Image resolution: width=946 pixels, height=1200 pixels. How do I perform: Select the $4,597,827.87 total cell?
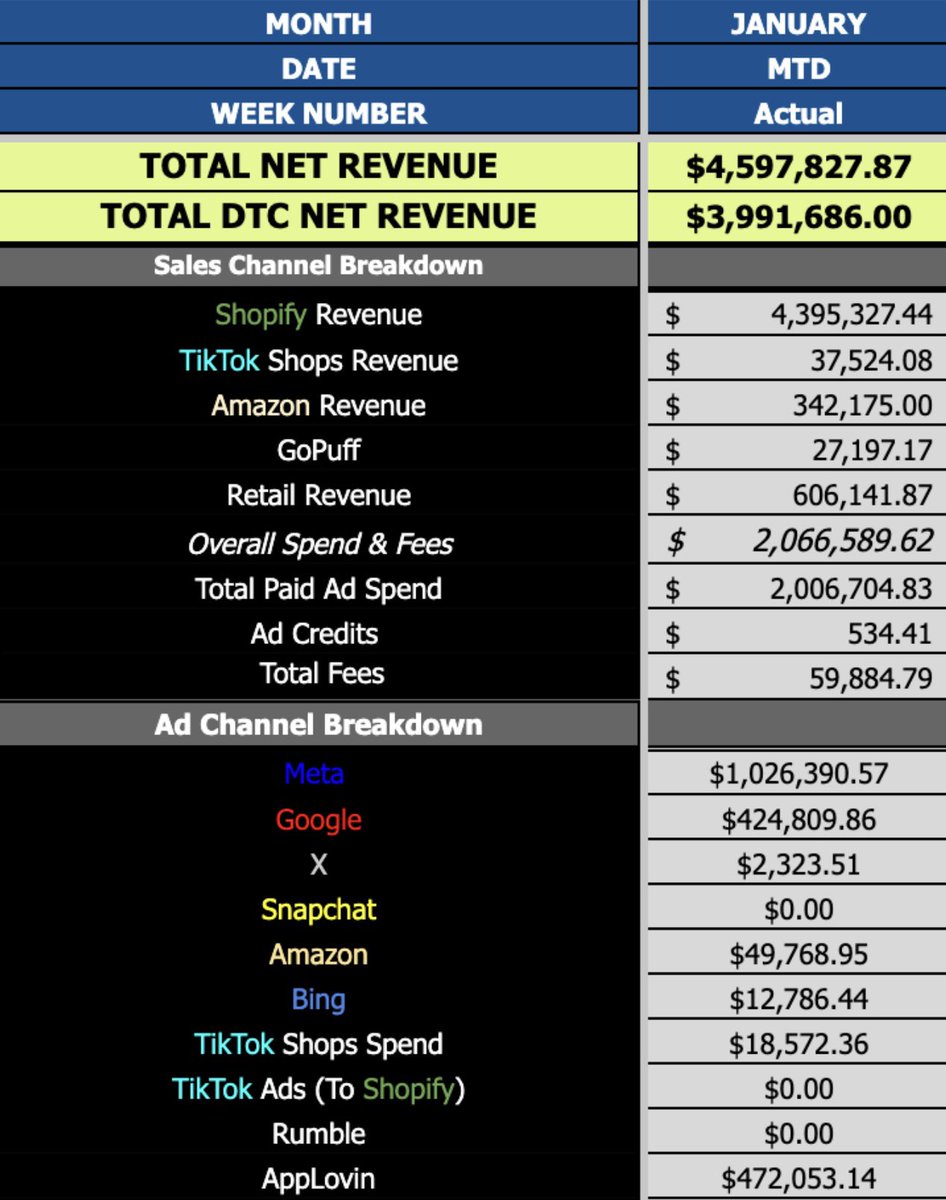pyautogui.click(x=797, y=166)
